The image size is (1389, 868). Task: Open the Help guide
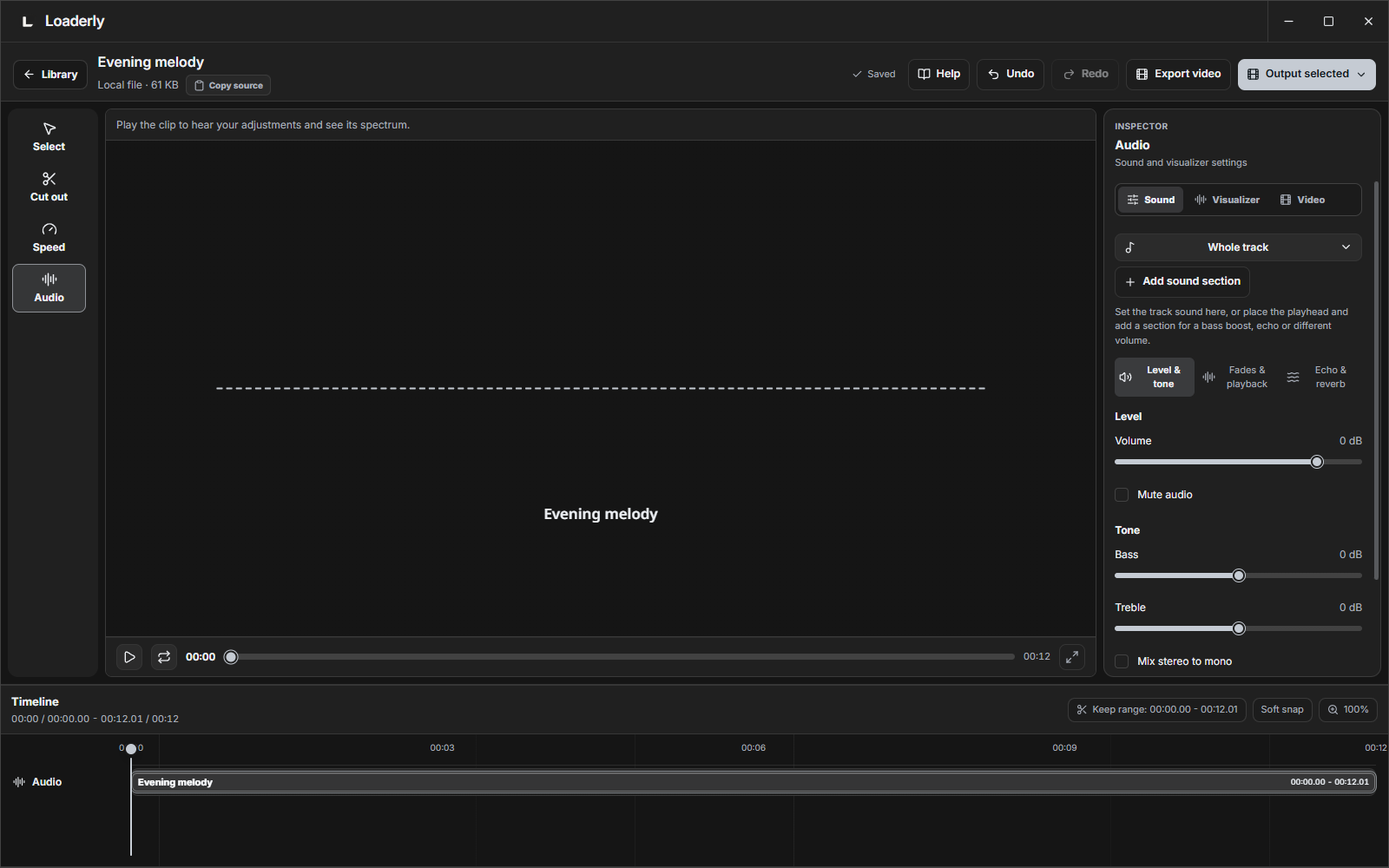point(938,74)
